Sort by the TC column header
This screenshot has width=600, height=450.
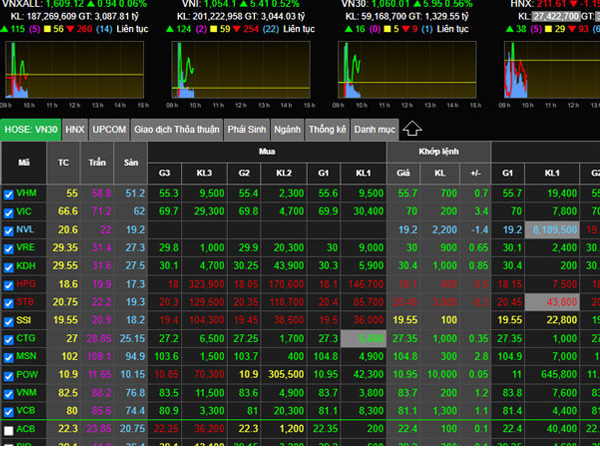coord(63,163)
